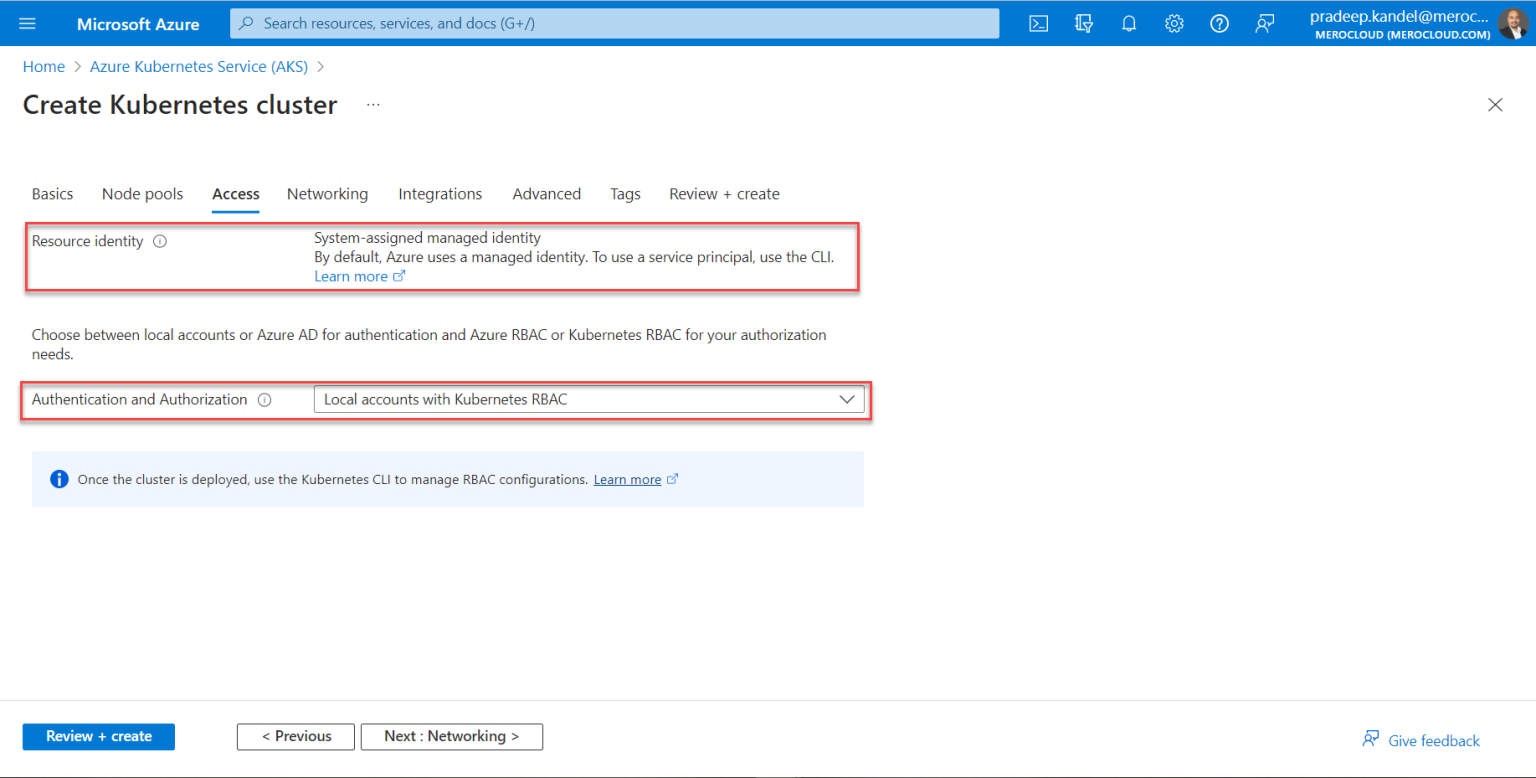The width and height of the screenshot is (1536, 778).
Task: Open the Help and support menu
Action: point(1219,22)
